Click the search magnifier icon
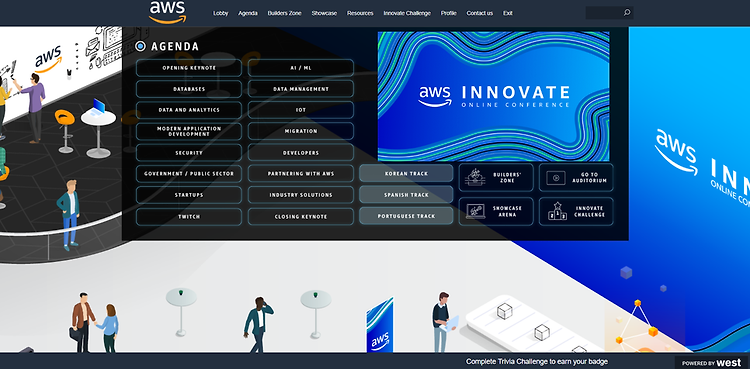The width and height of the screenshot is (750, 369). 627,13
